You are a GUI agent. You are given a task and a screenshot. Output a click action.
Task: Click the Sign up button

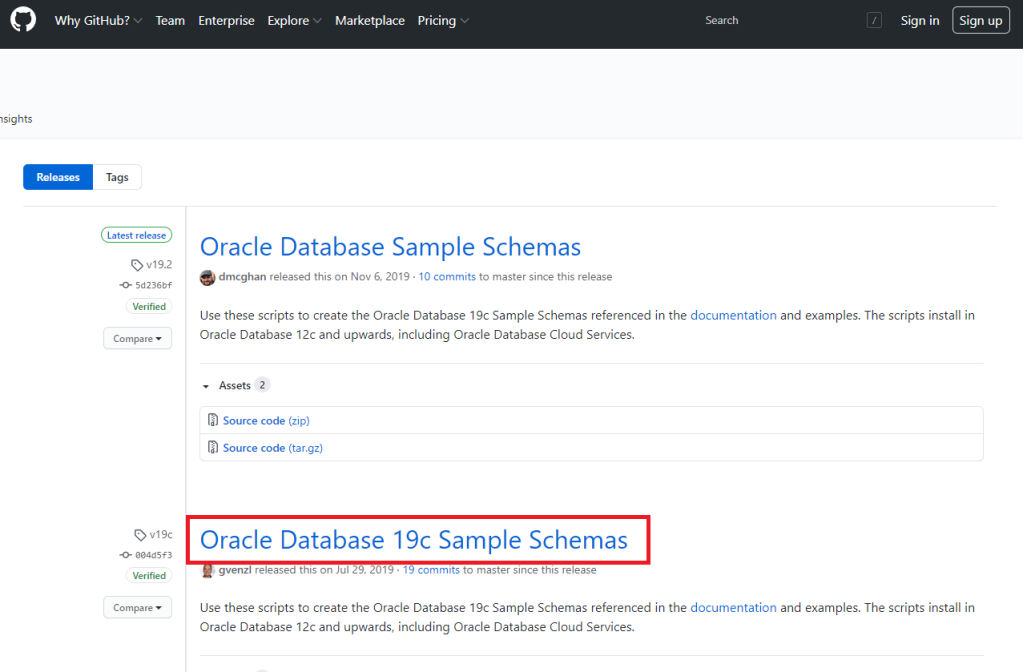tap(981, 20)
